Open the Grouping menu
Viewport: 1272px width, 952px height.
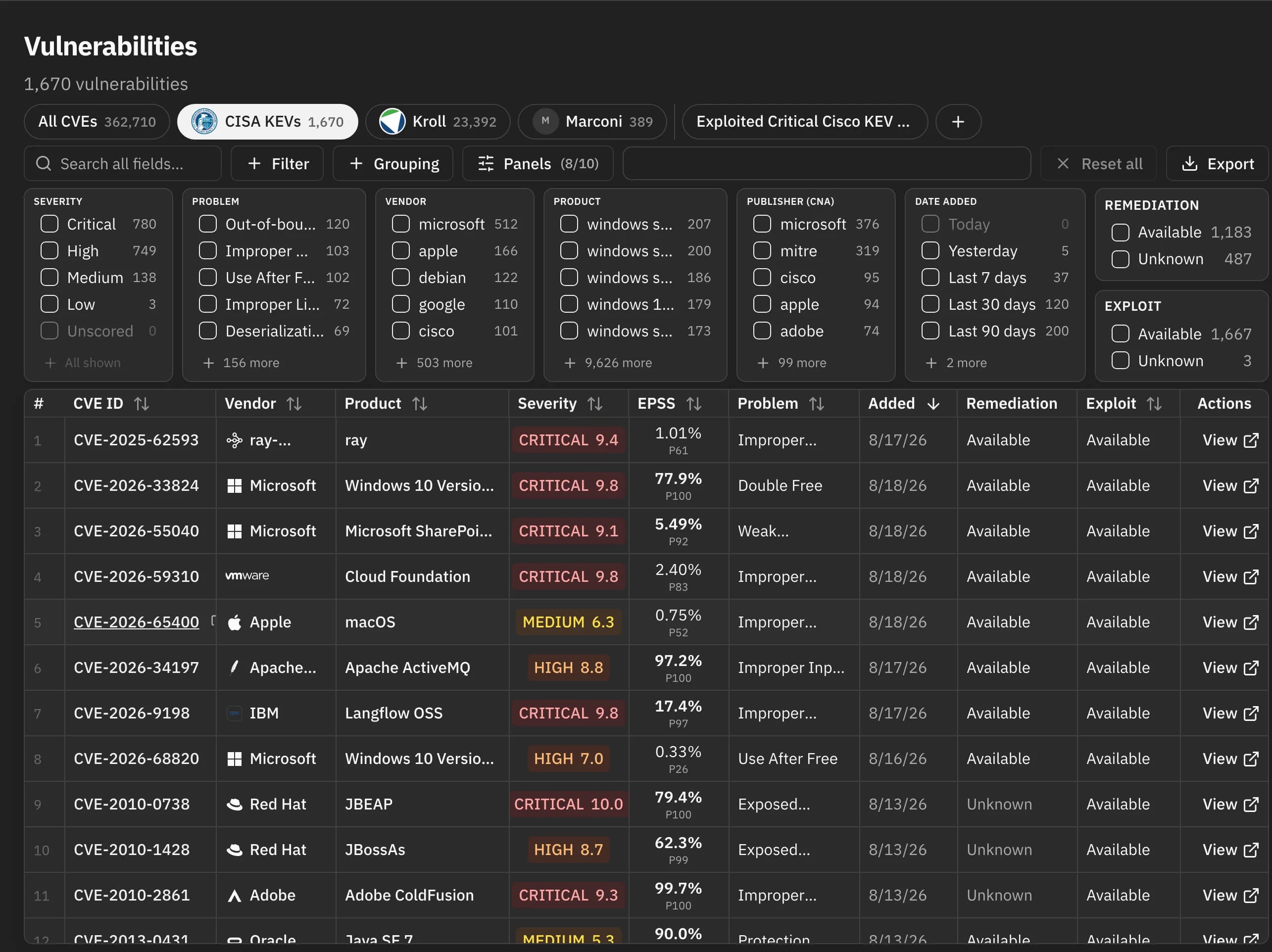393,164
